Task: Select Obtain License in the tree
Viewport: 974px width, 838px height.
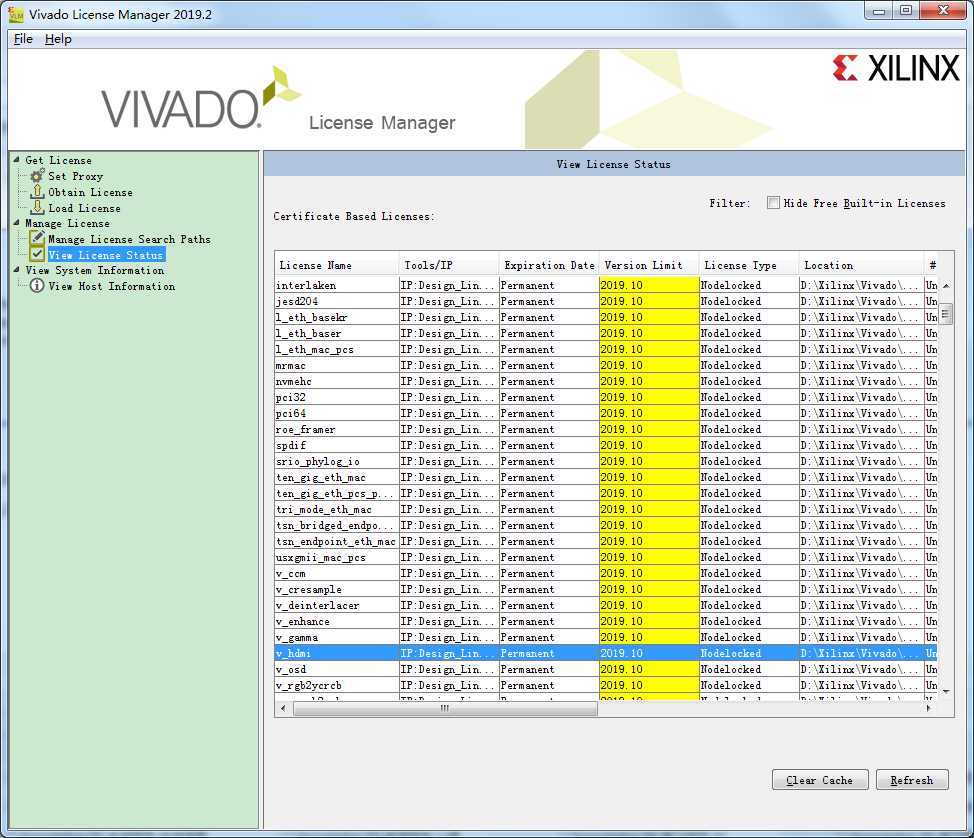Action: (90, 193)
